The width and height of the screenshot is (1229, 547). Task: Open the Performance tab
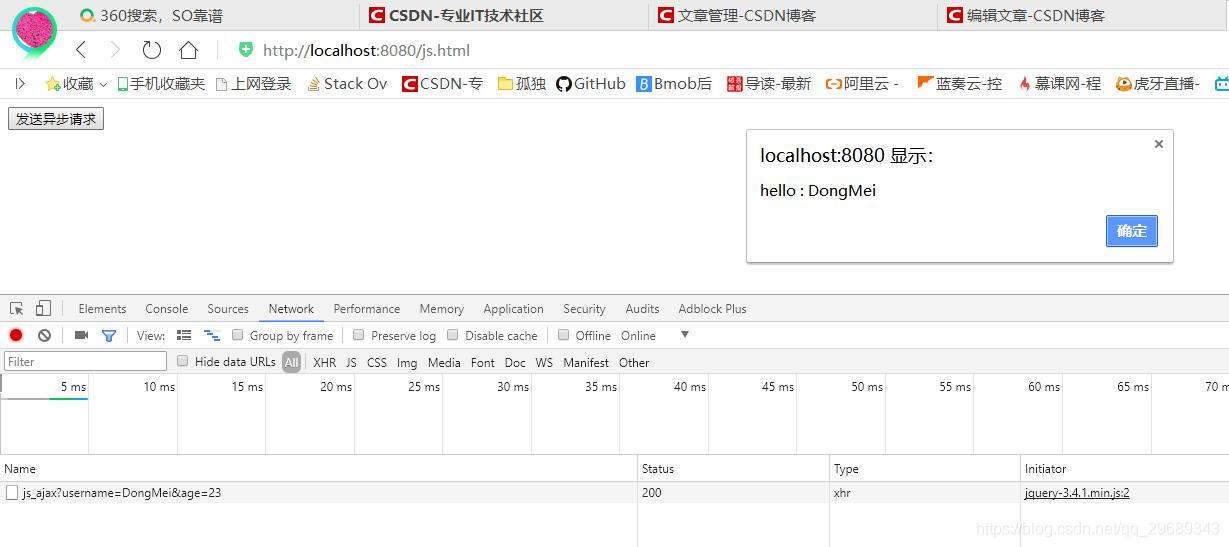367,309
